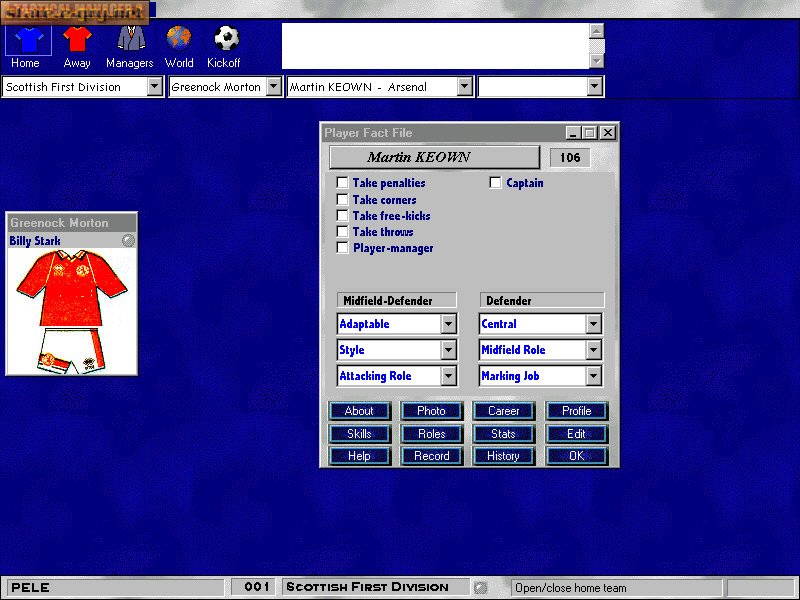View player Skills

360,434
